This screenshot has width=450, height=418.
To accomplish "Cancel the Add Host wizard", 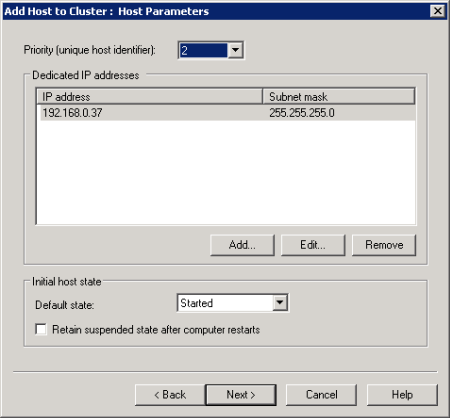I will (x=321, y=395).
